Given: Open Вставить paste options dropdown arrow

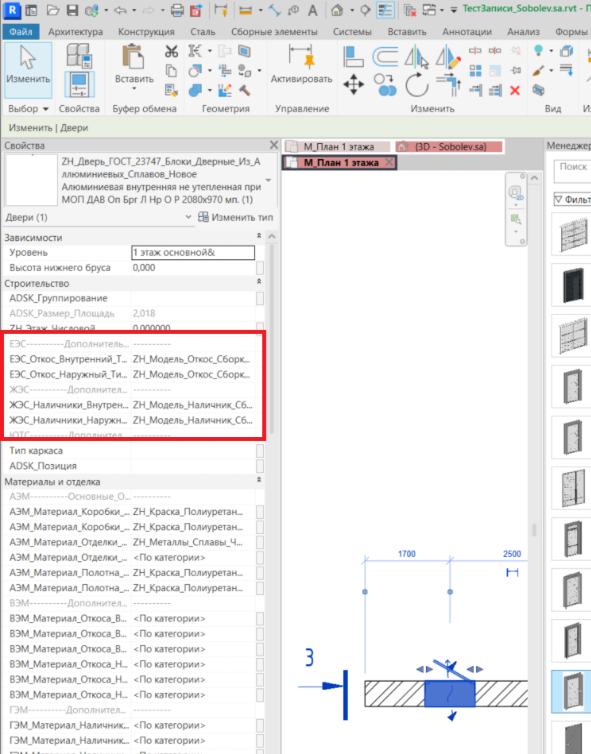Looking at the screenshot, I should pyautogui.click(x=134, y=89).
